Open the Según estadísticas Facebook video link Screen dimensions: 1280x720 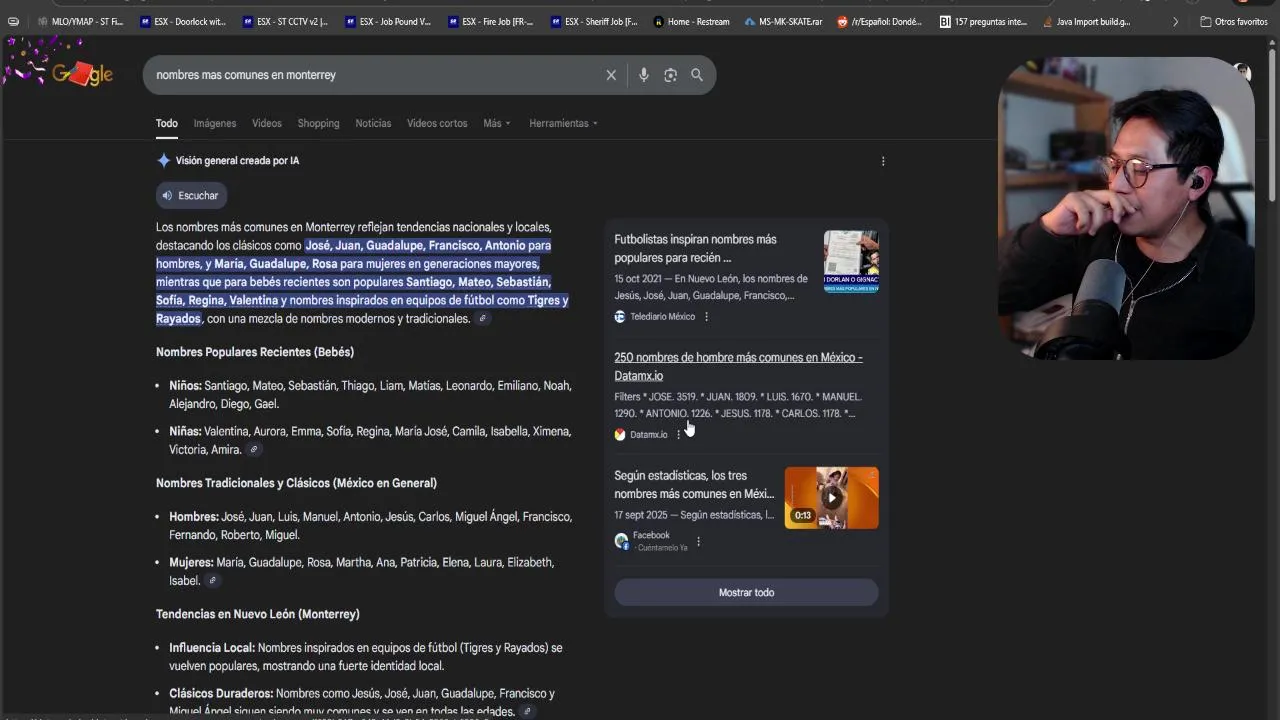pos(694,484)
